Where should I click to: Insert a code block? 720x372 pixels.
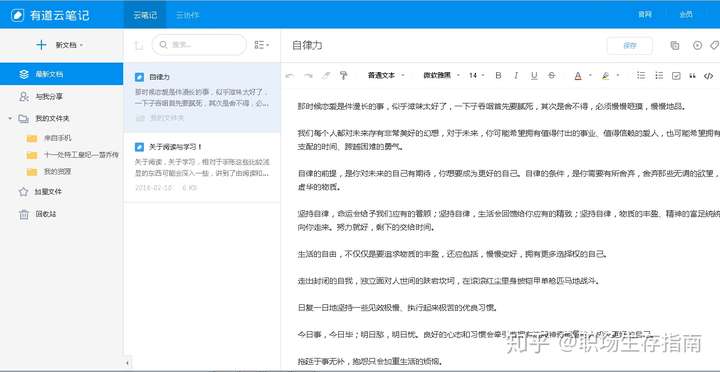(709, 76)
